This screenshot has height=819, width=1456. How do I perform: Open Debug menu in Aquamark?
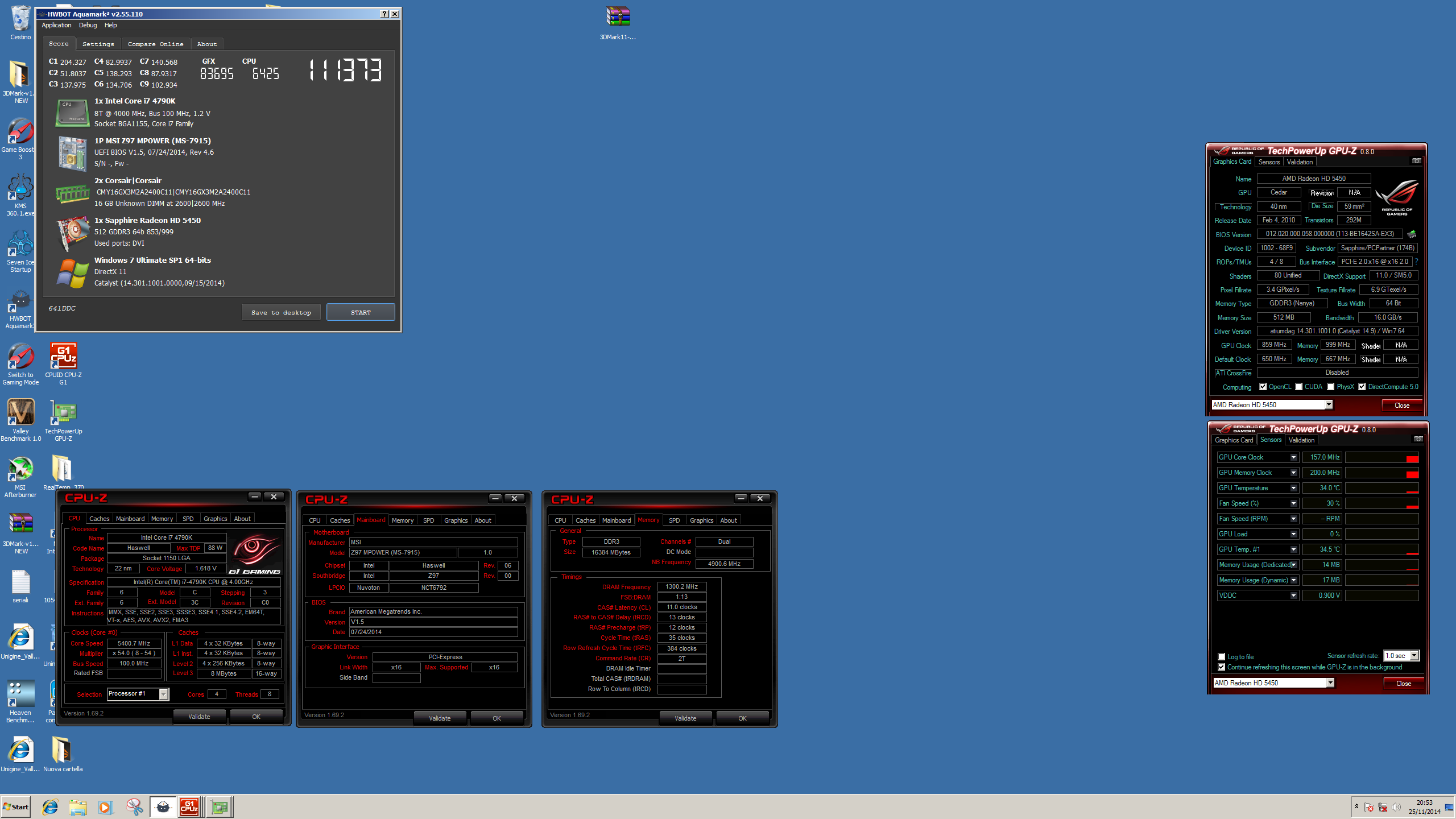(x=88, y=25)
